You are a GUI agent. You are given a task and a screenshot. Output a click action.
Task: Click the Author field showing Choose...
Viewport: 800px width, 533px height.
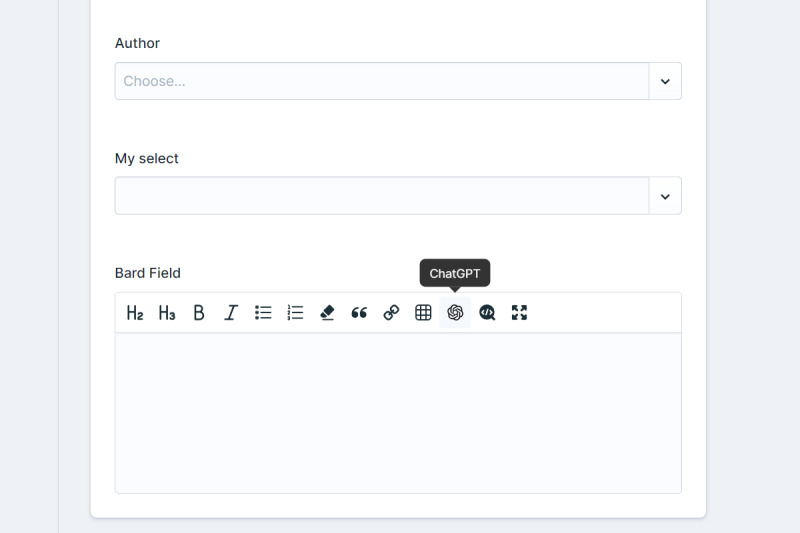tap(381, 81)
